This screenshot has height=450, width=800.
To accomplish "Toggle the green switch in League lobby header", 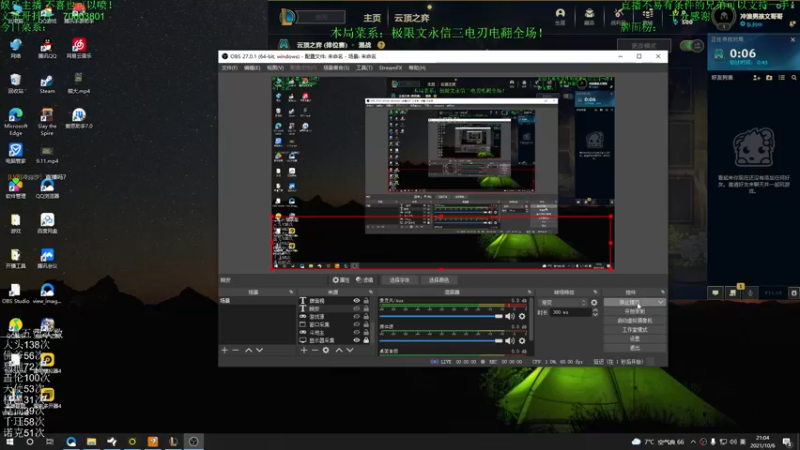I will tap(691, 46).
